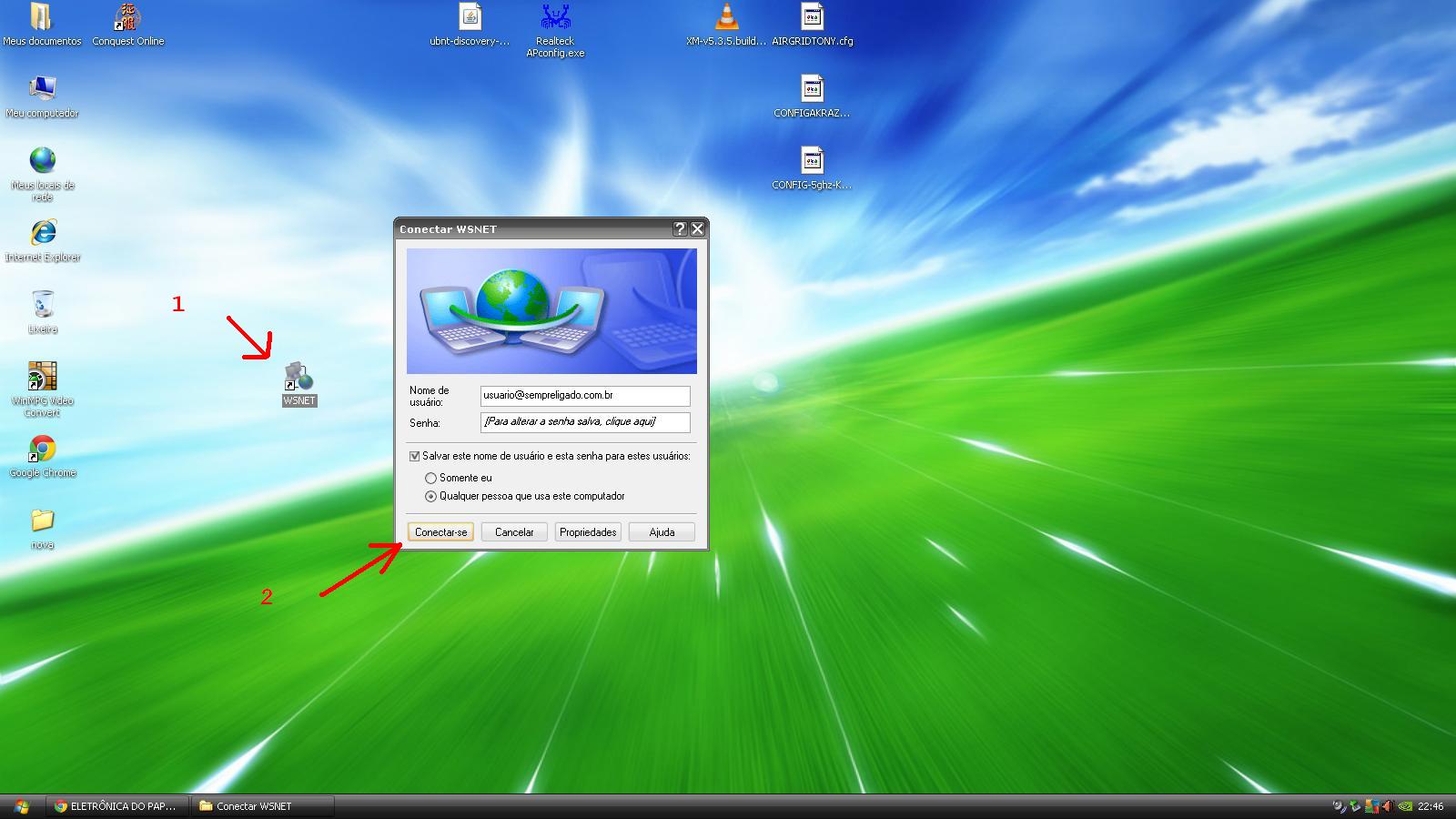Close the Conectar WSNET dialog
The width and height of the screenshot is (1456, 819).
(x=697, y=228)
